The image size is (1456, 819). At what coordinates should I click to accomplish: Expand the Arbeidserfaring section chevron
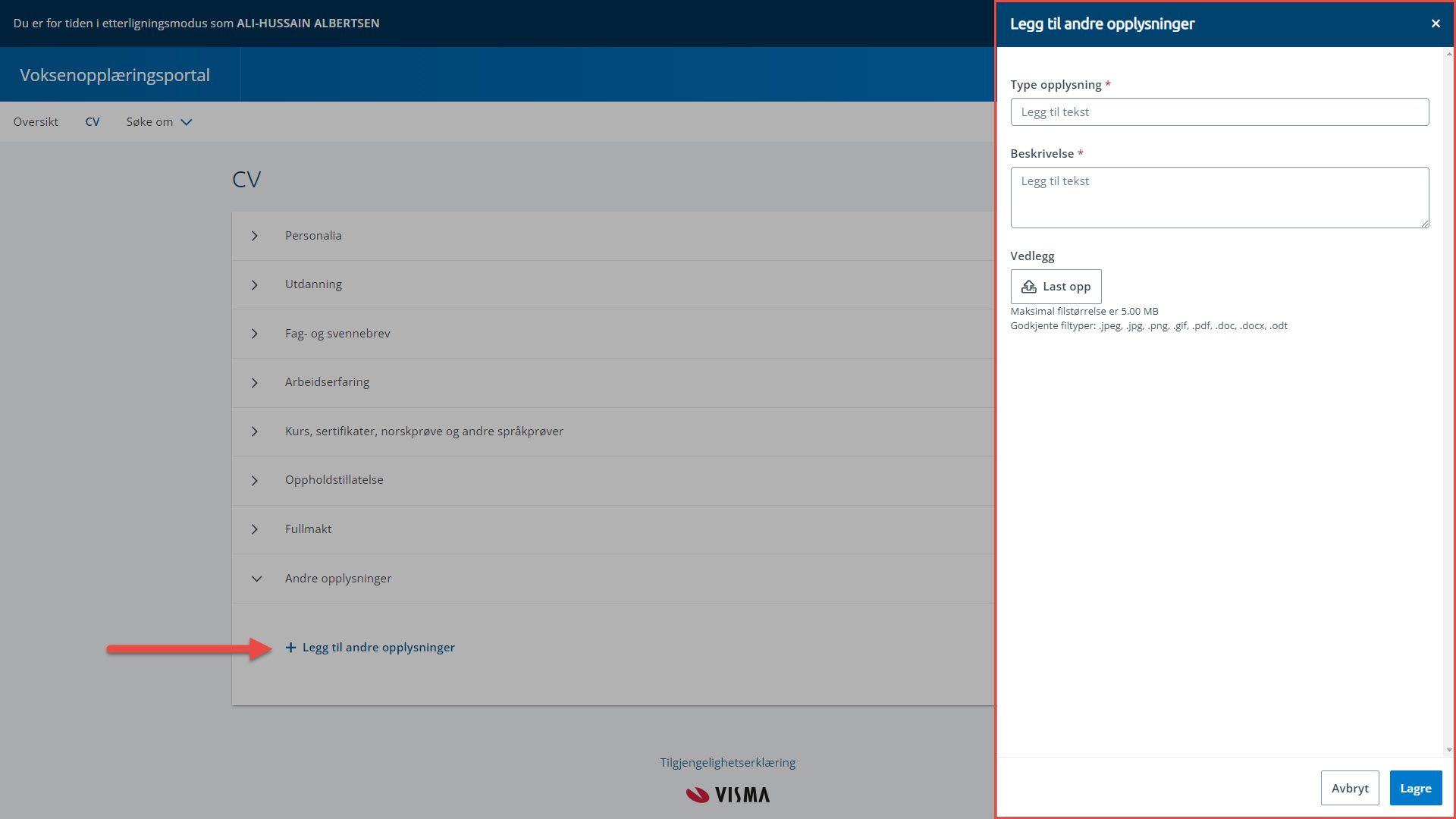pos(255,383)
